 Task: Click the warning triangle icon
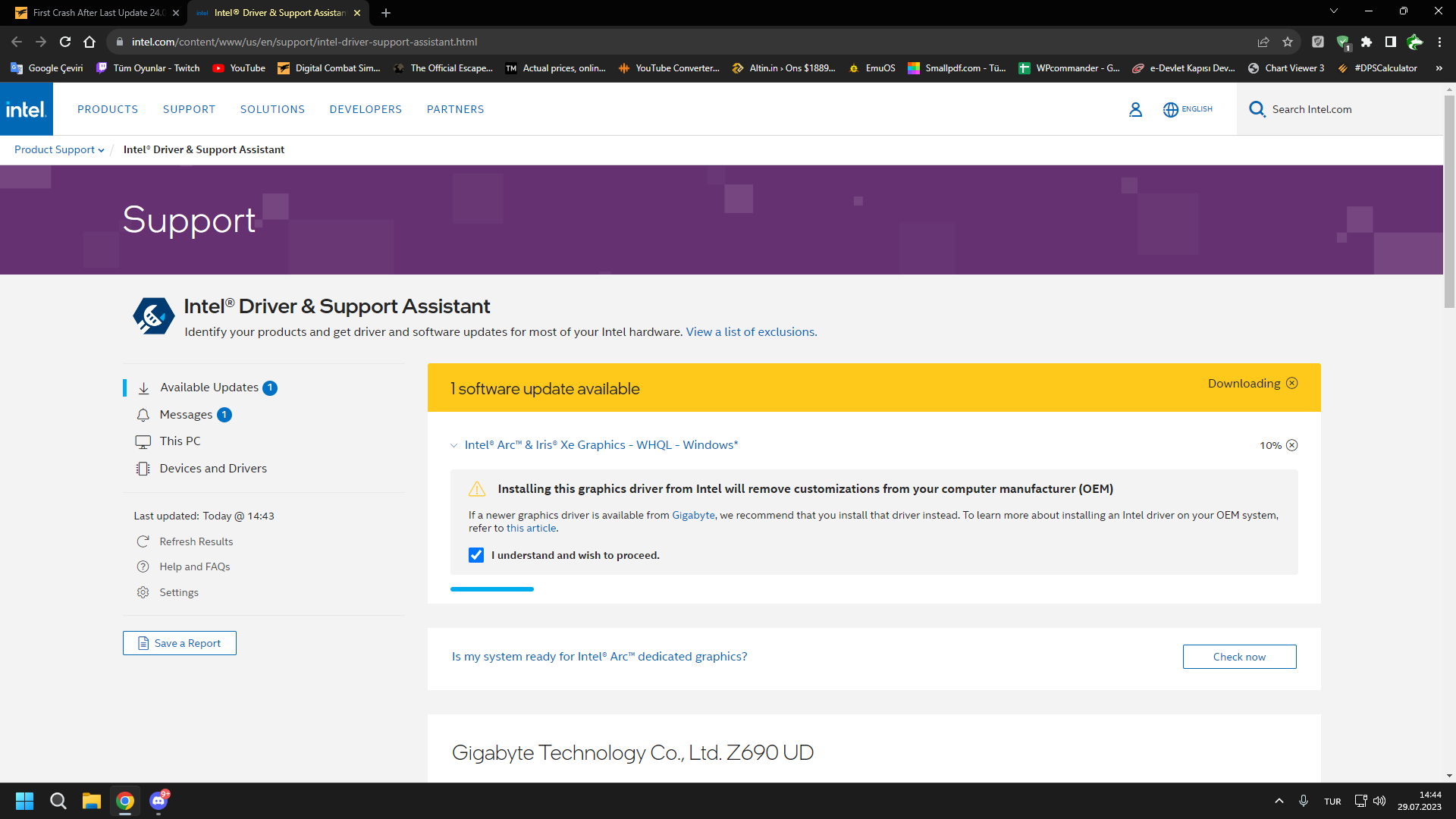(x=477, y=489)
